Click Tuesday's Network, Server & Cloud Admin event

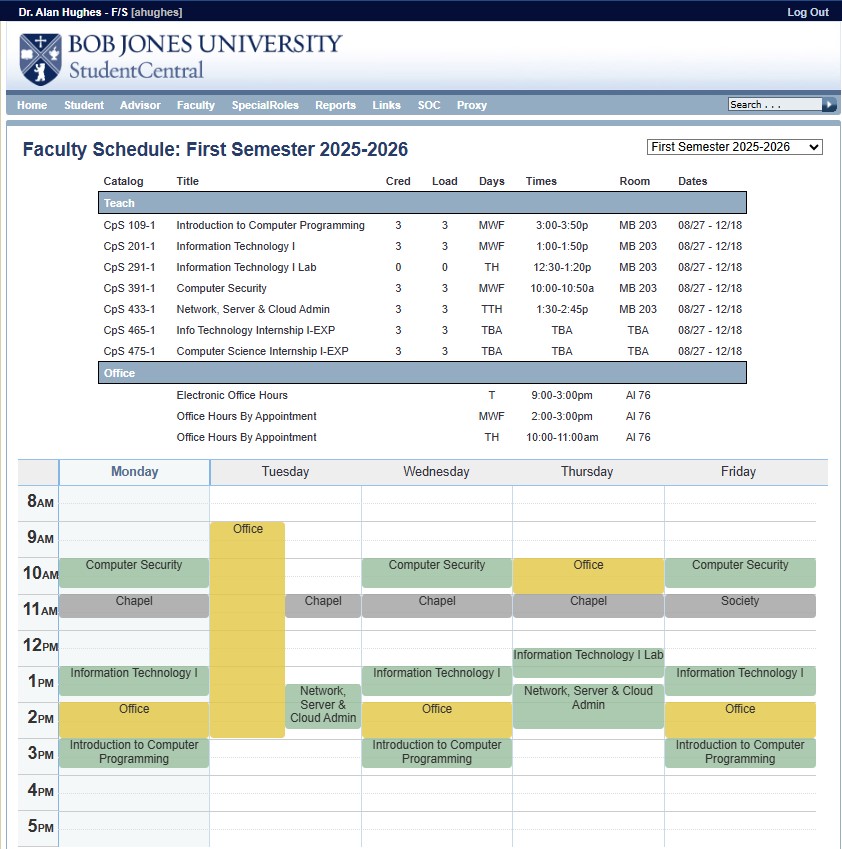(323, 705)
